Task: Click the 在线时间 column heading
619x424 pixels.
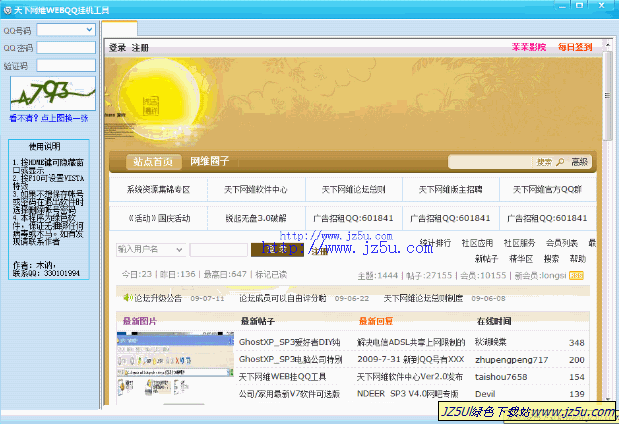Action: (x=494, y=321)
